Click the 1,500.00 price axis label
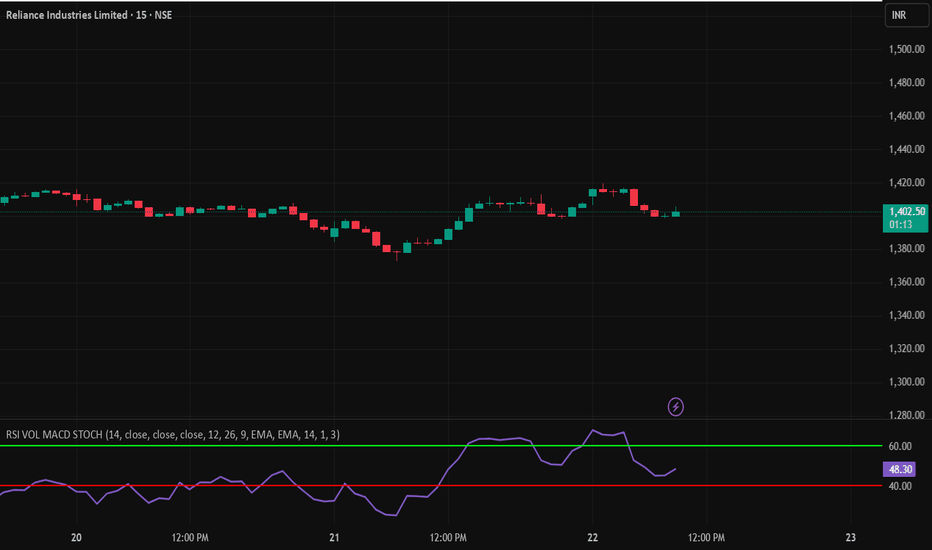 click(x=906, y=49)
